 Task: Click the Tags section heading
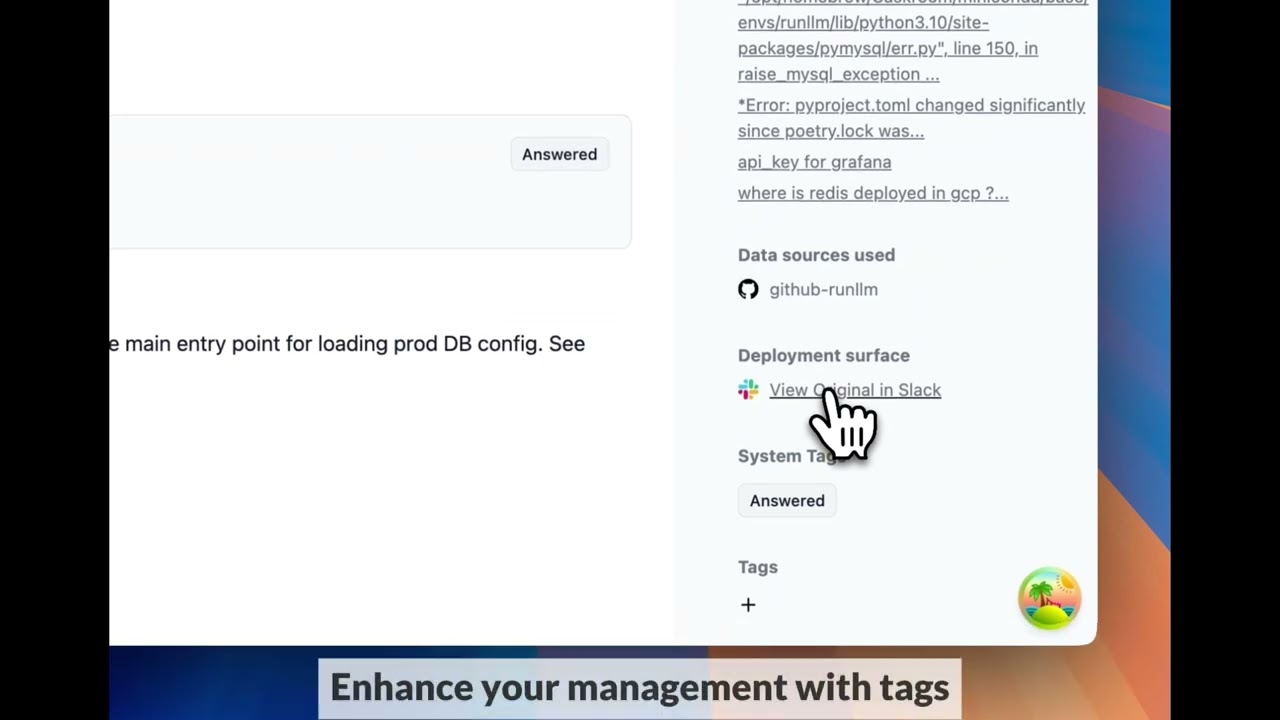[x=758, y=567]
